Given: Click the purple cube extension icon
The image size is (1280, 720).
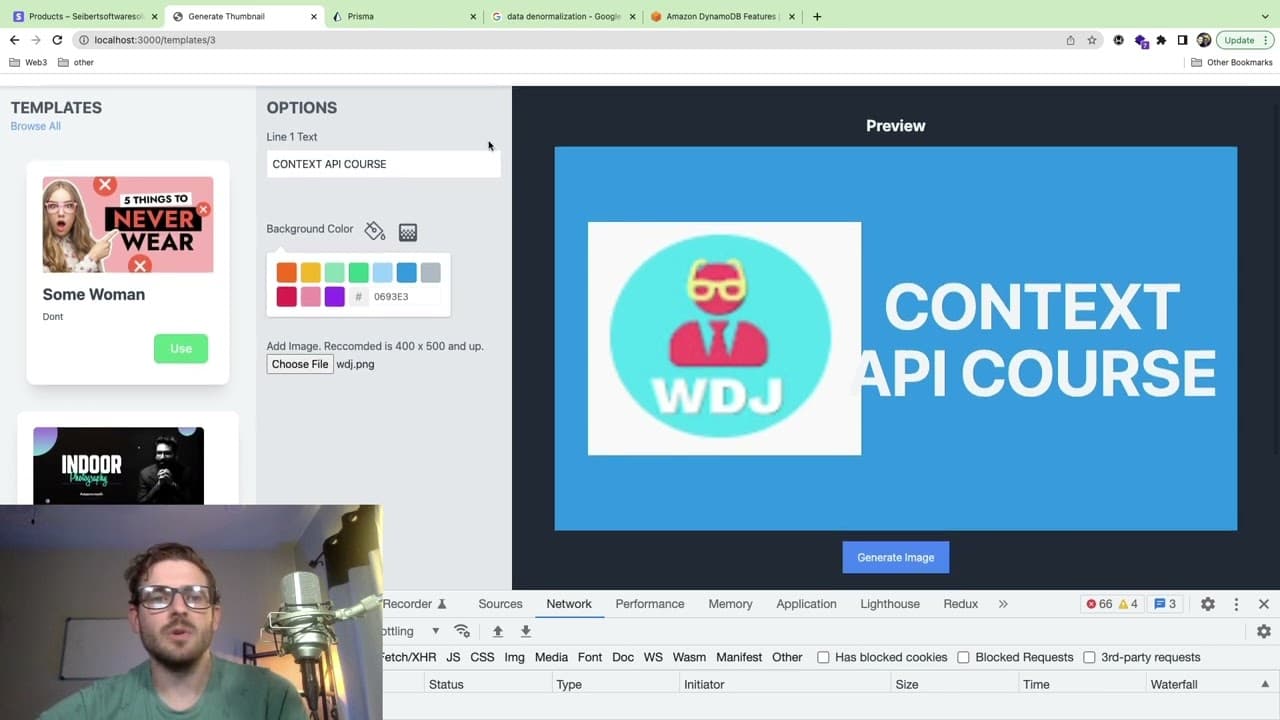Looking at the screenshot, I should click(x=1140, y=41).
